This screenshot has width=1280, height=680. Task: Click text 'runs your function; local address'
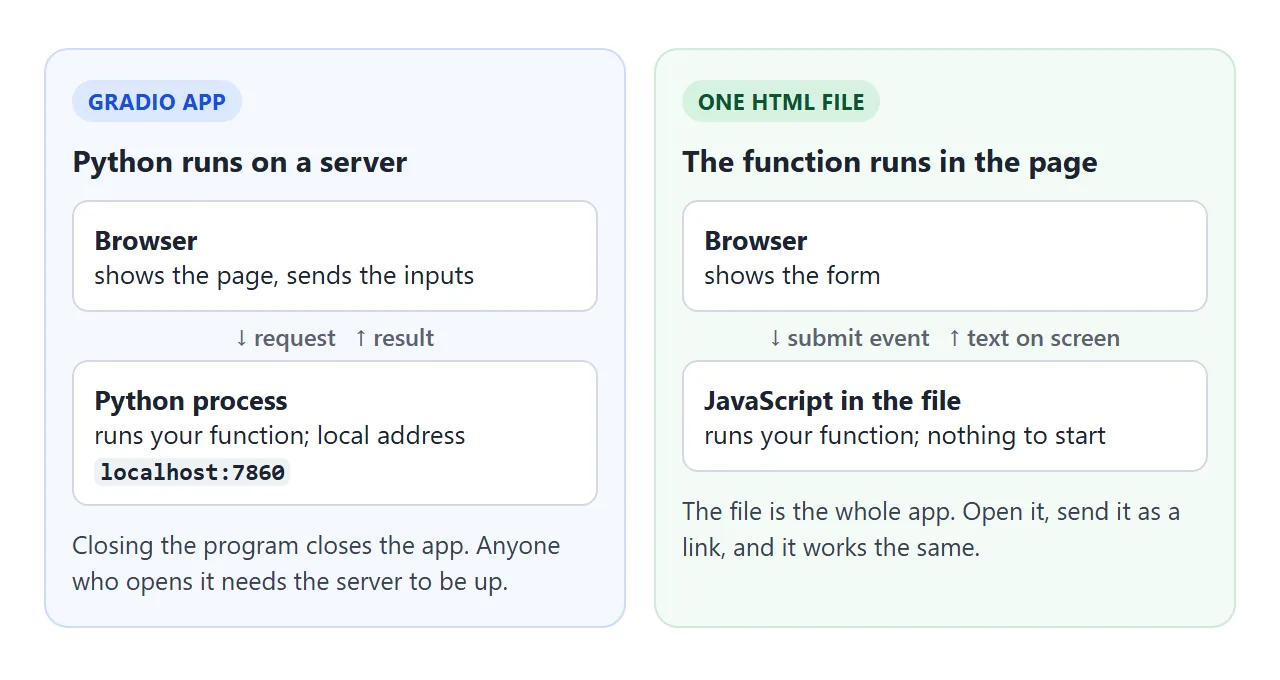280,436
